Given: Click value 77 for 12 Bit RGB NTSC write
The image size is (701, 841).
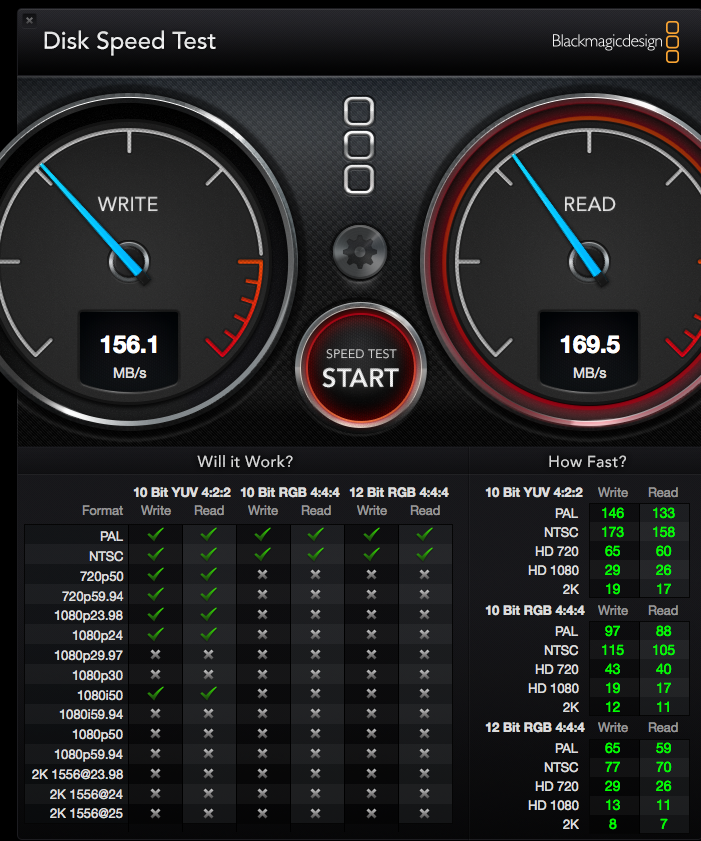Looking at the screenshot, I should pos(613,767).
